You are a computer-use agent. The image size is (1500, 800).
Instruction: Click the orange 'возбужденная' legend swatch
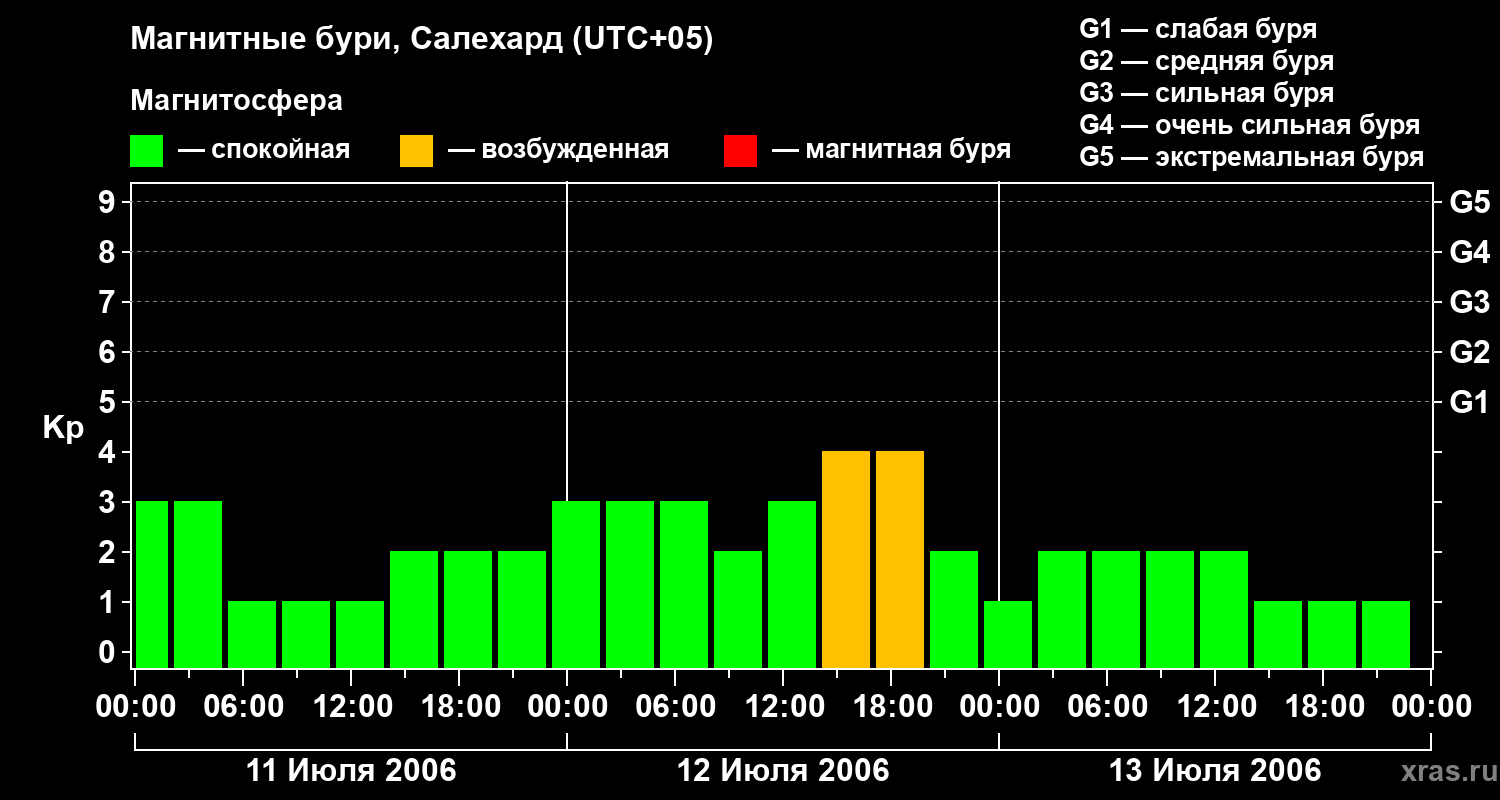pyautogui.click(x=416, y=151)
